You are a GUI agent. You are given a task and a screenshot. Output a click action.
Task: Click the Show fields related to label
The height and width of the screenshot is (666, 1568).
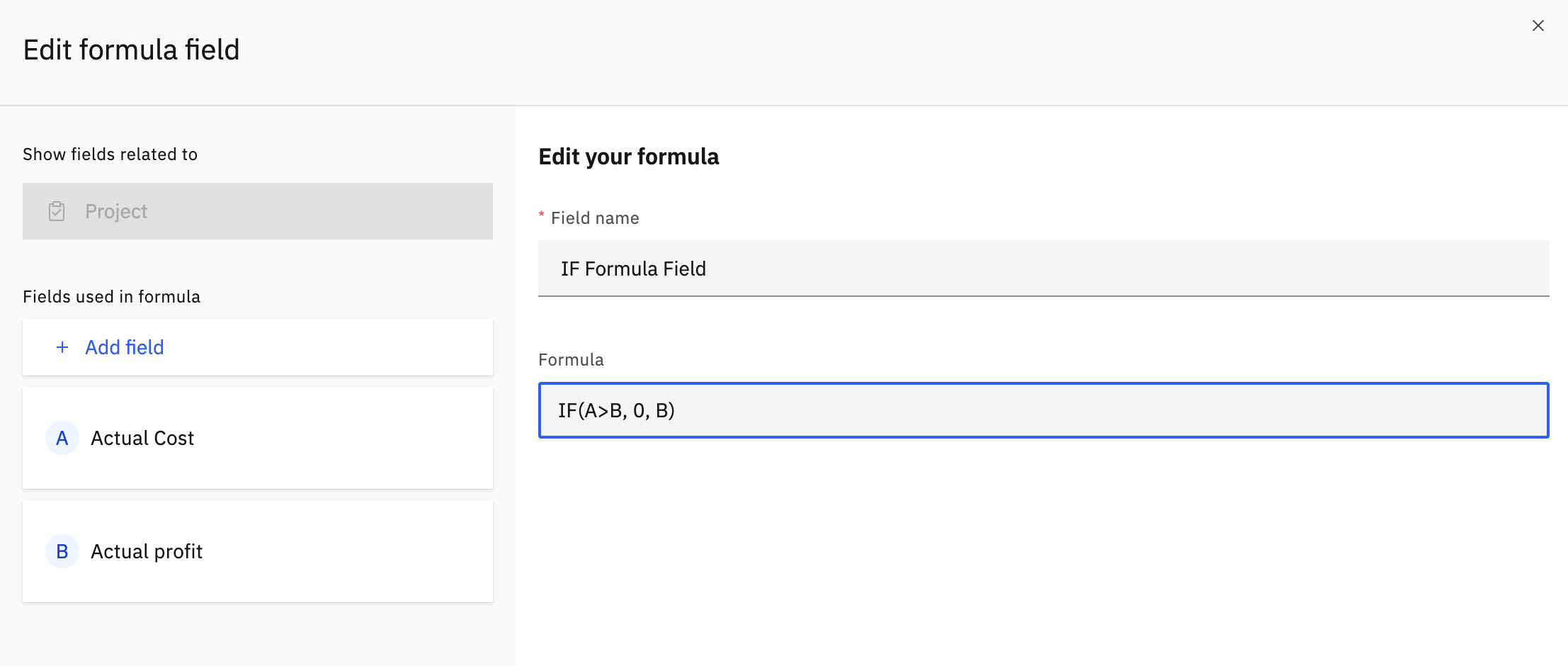[110, 154]
